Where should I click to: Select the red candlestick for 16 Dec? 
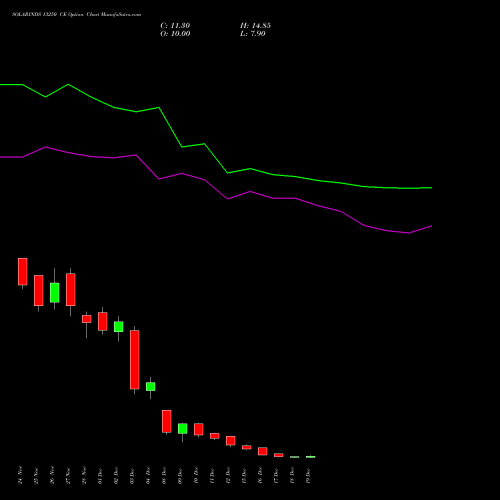tap(263, 451)
